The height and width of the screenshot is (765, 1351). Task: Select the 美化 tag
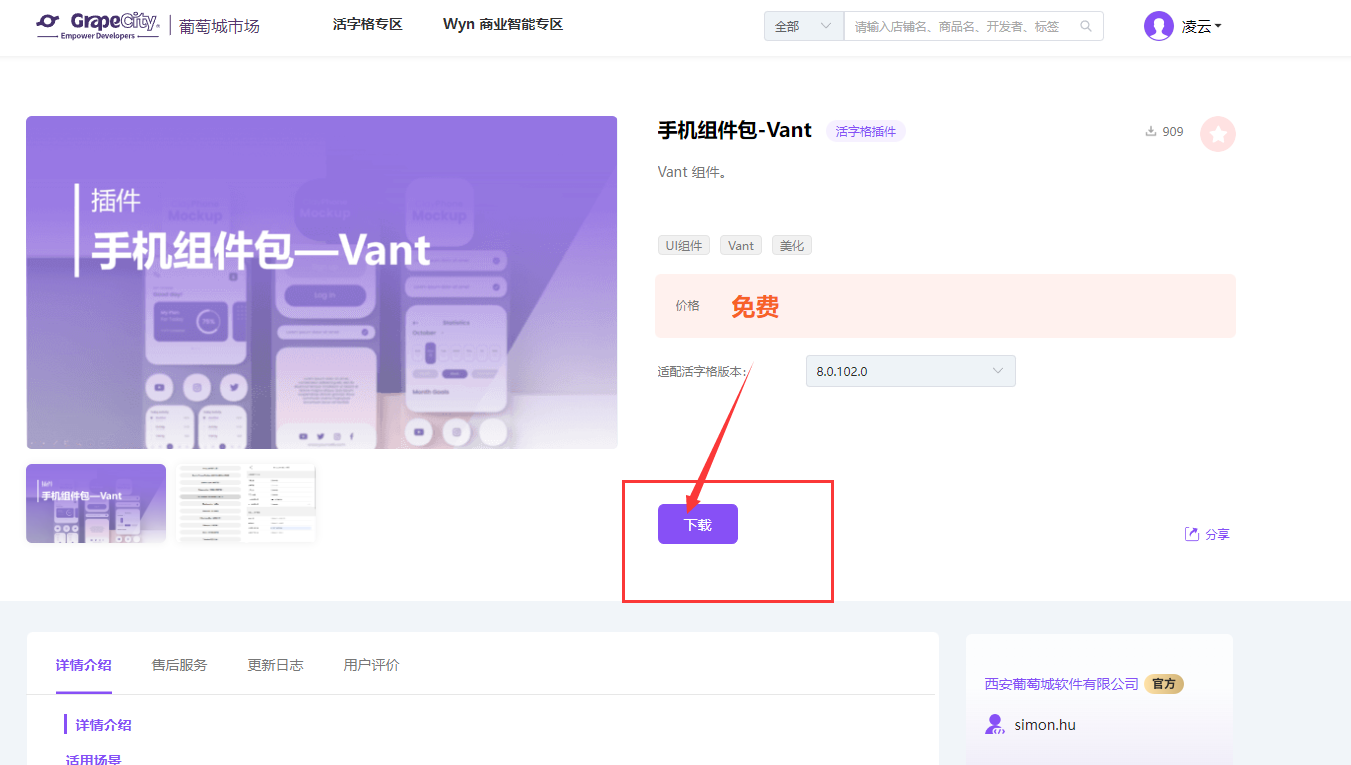tap(792, 245)
